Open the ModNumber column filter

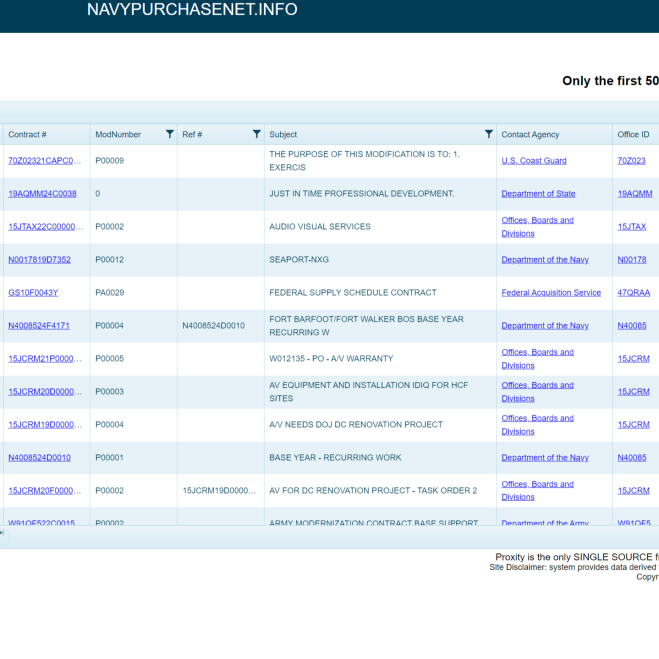(169, 134)
